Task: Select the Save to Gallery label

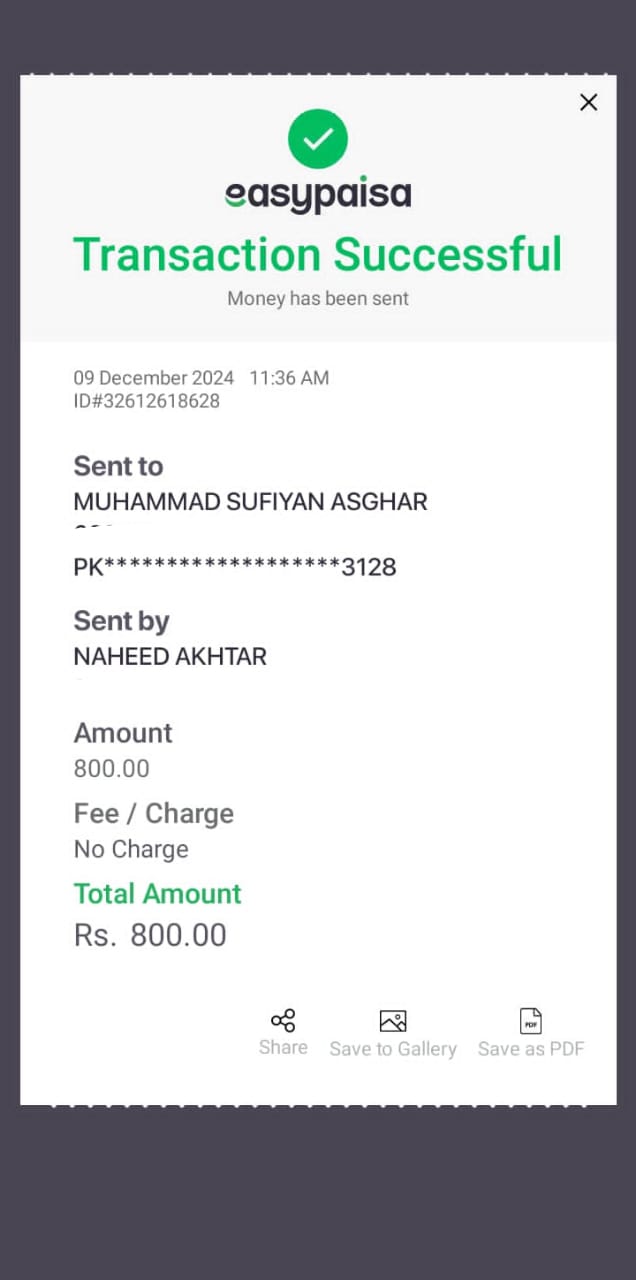Action: tap(393, 1049)
